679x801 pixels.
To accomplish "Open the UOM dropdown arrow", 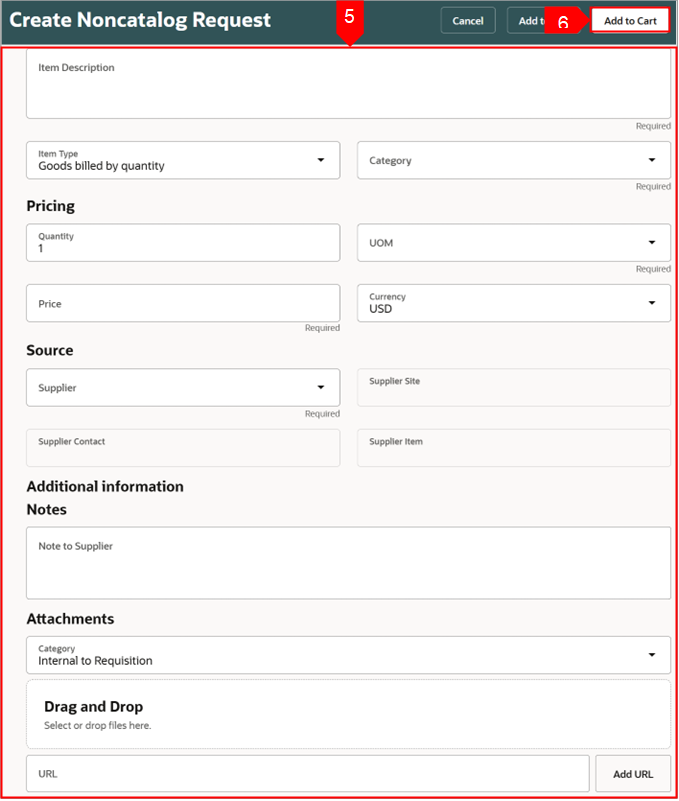I will (x=652, y=242).
